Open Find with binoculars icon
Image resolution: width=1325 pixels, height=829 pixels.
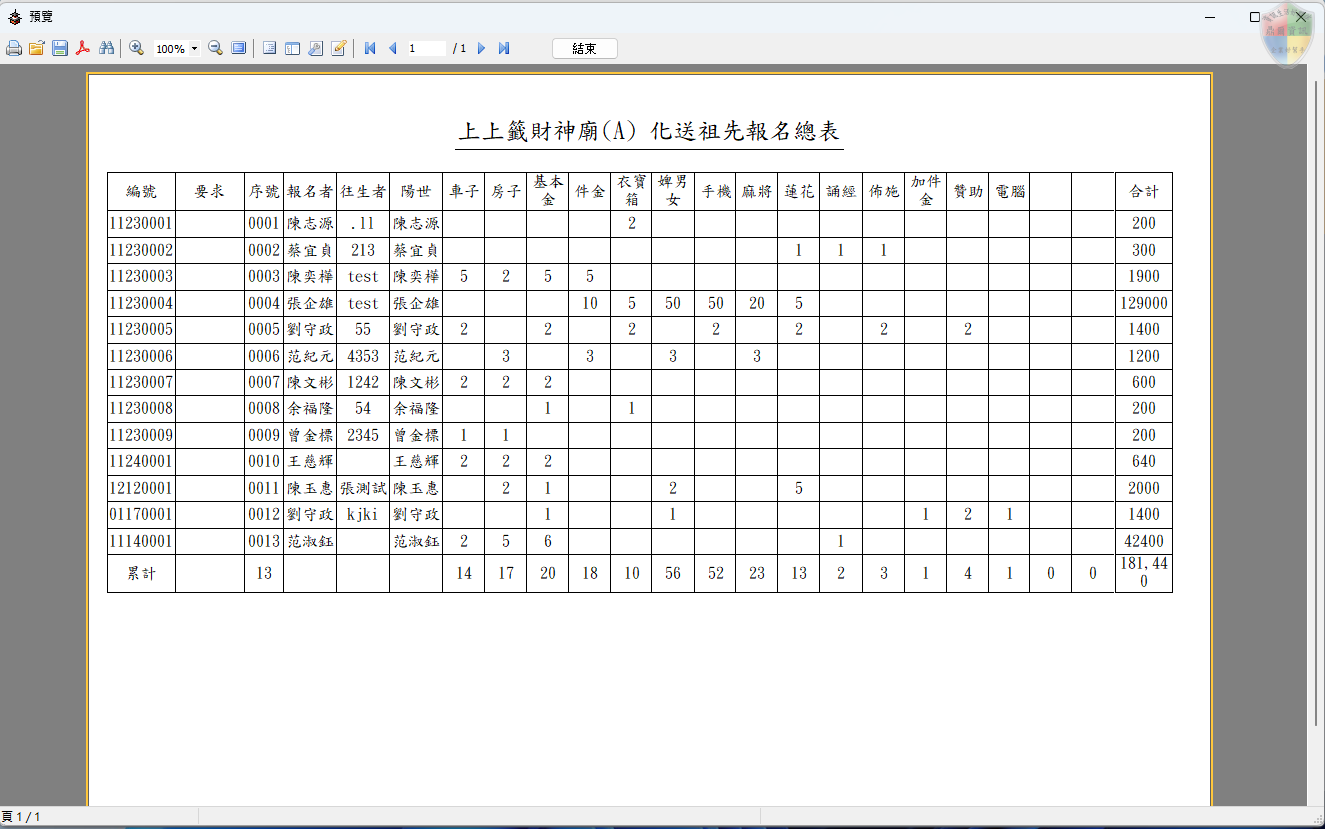[106, 48]
